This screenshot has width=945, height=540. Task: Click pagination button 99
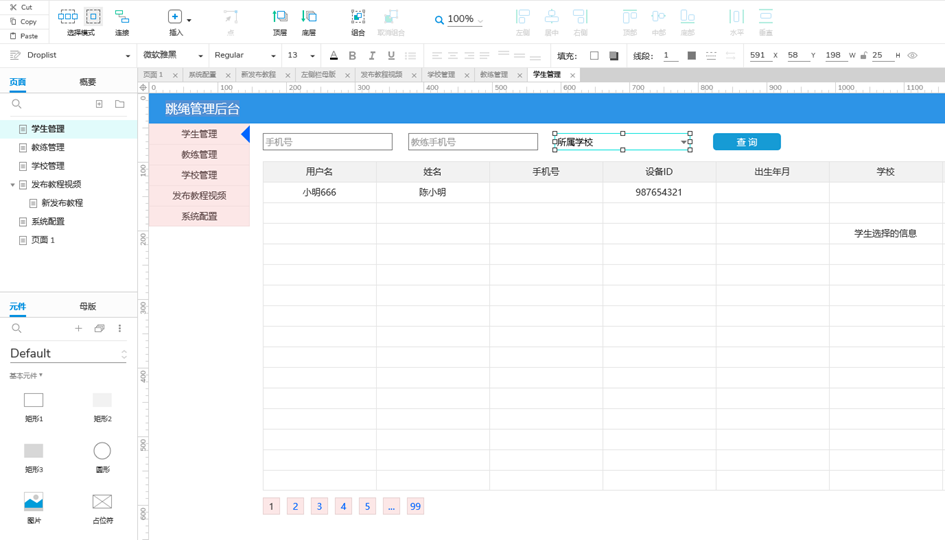pyautogui.click(x=415, y=506)
